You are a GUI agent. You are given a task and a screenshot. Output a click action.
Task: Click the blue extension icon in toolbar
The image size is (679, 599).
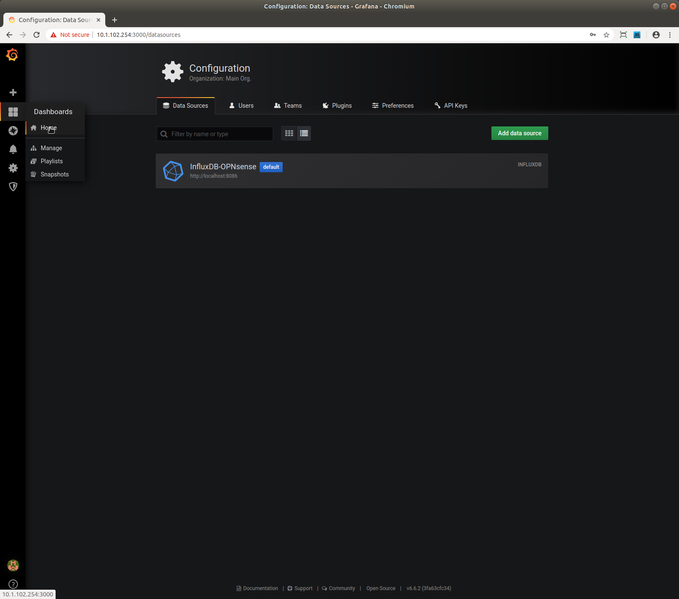(637, 35)
